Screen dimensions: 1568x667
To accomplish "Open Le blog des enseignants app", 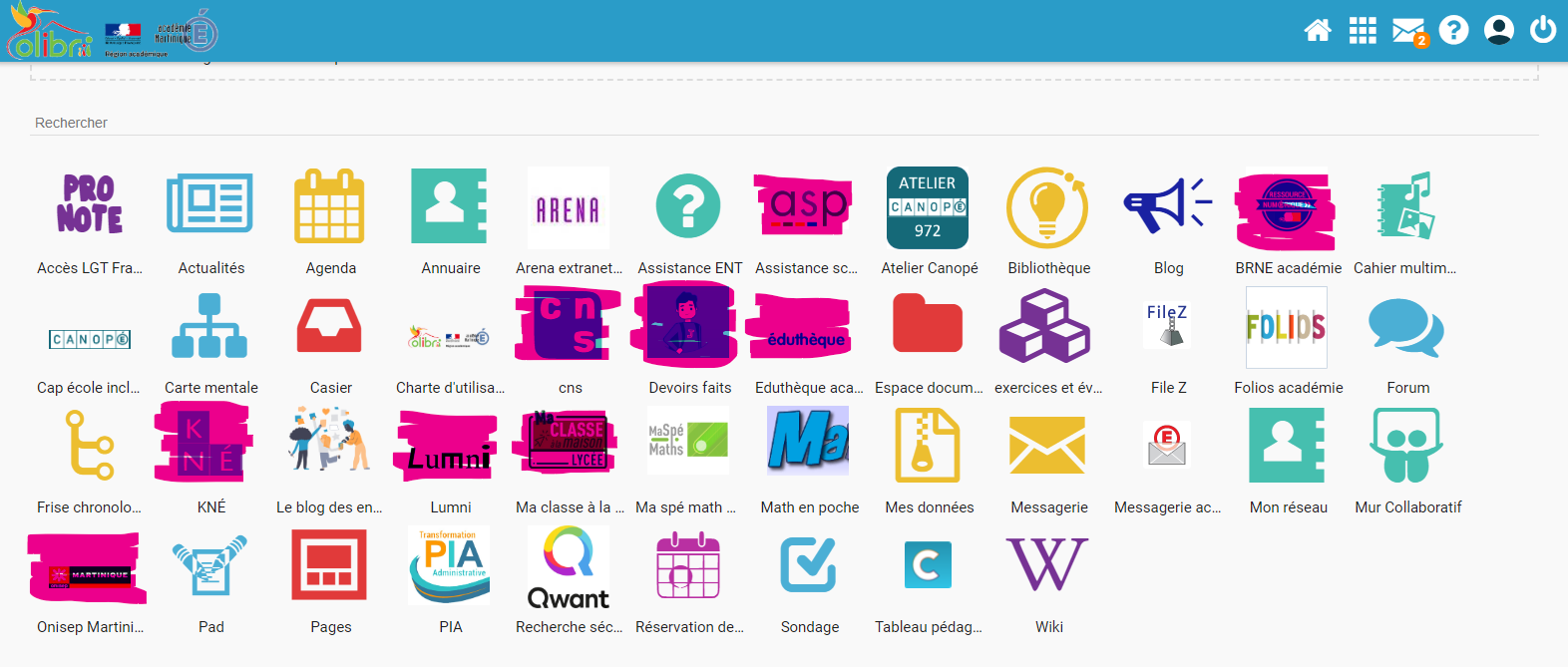I will tap(329, 439).
